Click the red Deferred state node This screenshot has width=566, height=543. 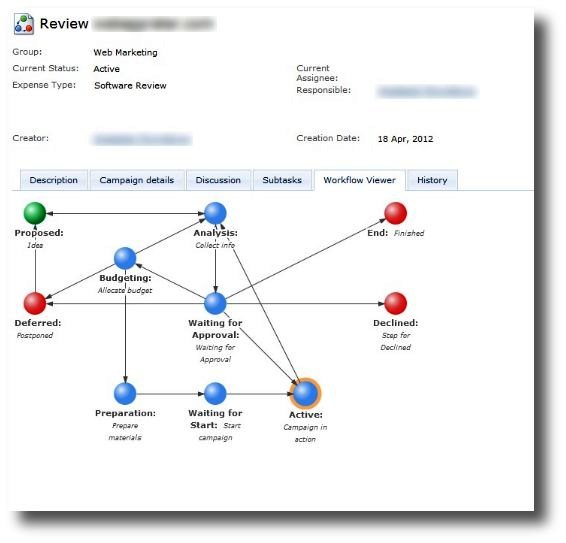(35, 303)
